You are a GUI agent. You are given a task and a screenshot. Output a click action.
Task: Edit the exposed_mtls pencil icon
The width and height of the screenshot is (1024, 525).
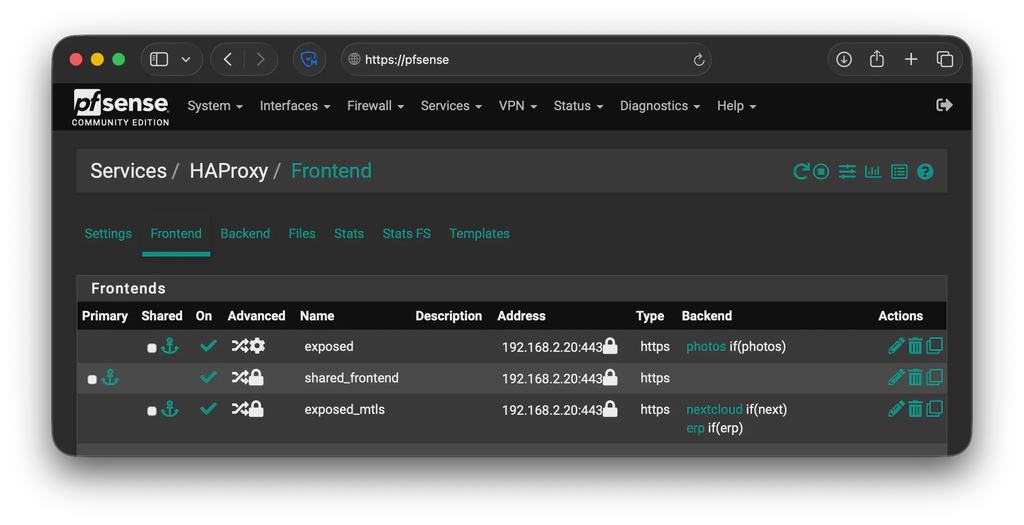tap(896, 409)
